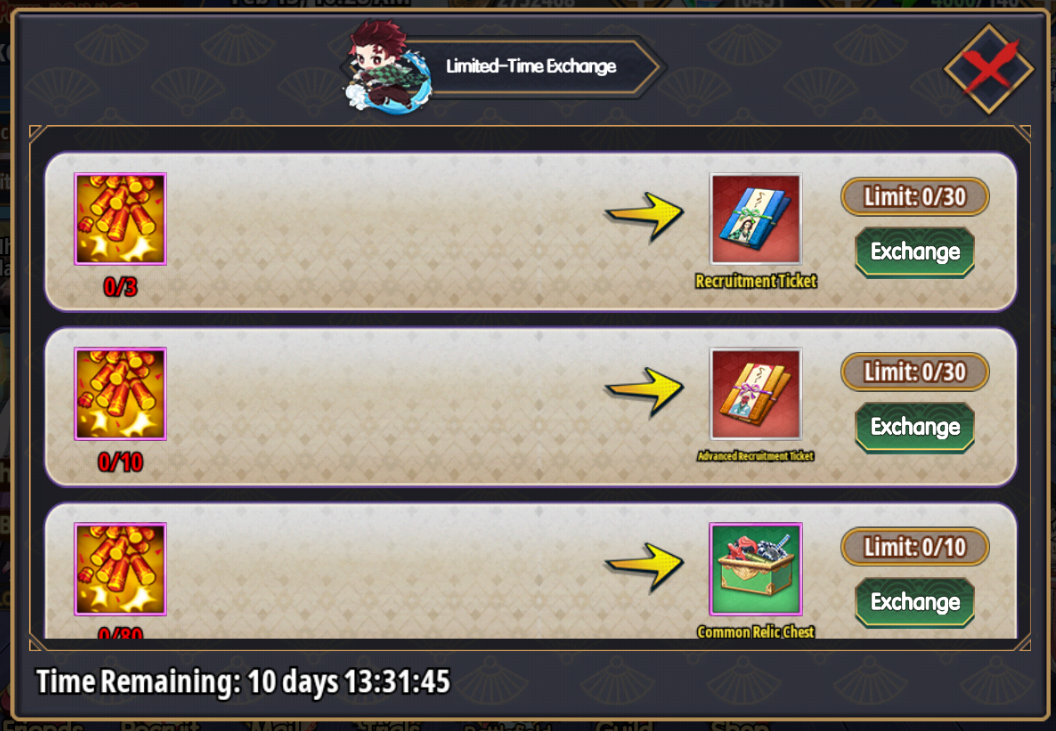Click the Limit 0/30 badge in the Recruitment Ticket row
The width and height of the screenshot is (1056, 731).
[915, 197]
